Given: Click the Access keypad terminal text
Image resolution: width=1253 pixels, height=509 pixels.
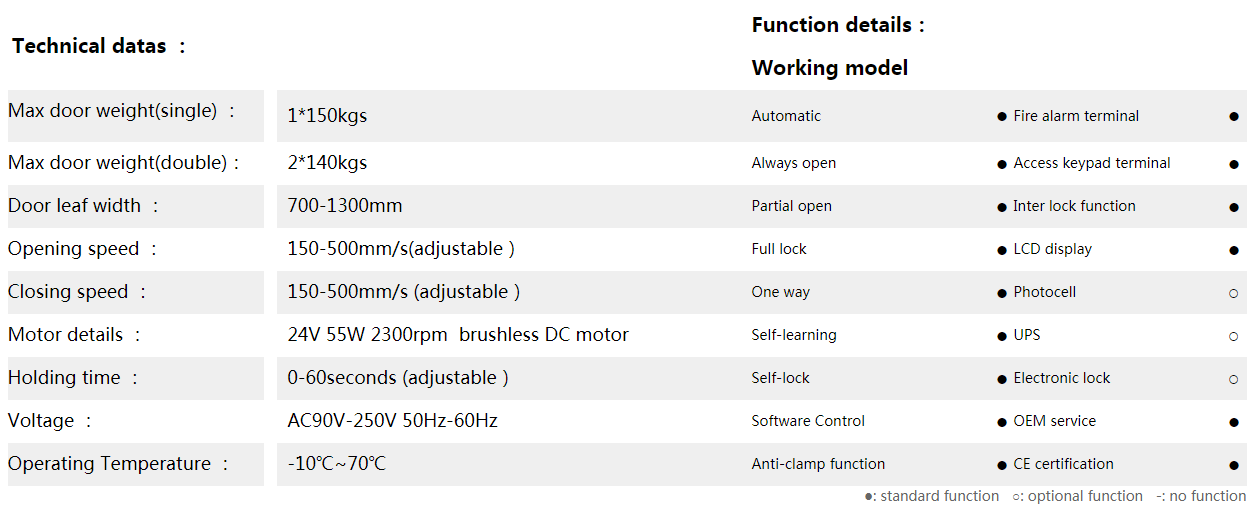Looking at the screenshot, I should tap(1091, 163).
